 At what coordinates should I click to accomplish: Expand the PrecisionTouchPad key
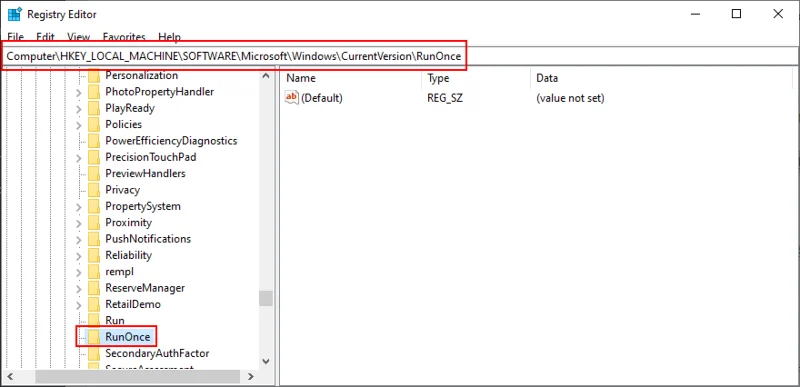pyautogui.click(x=79, y=158)
